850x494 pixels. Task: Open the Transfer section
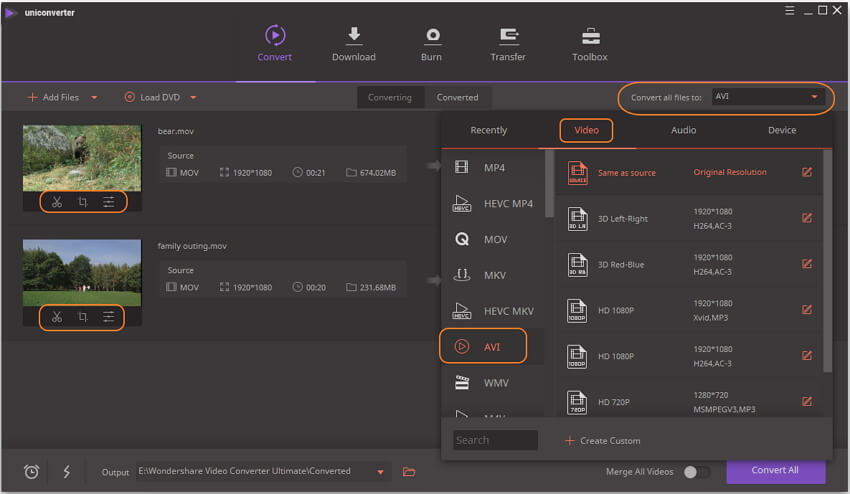(508, 43)
